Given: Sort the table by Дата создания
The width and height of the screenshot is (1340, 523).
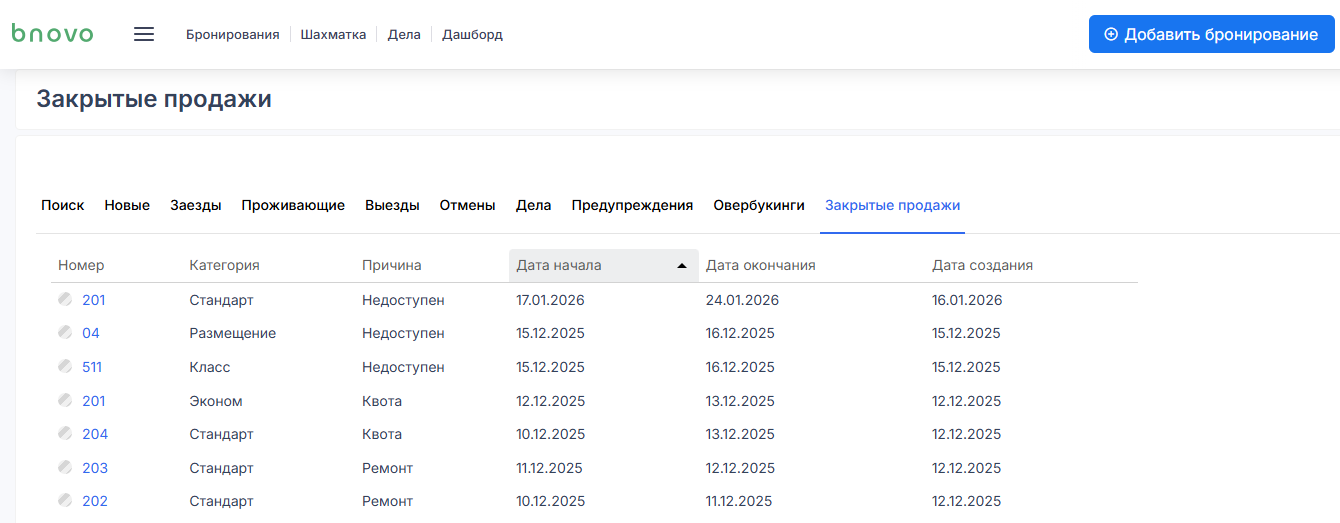Looking at the screenshot, I should tap(982, 266).
